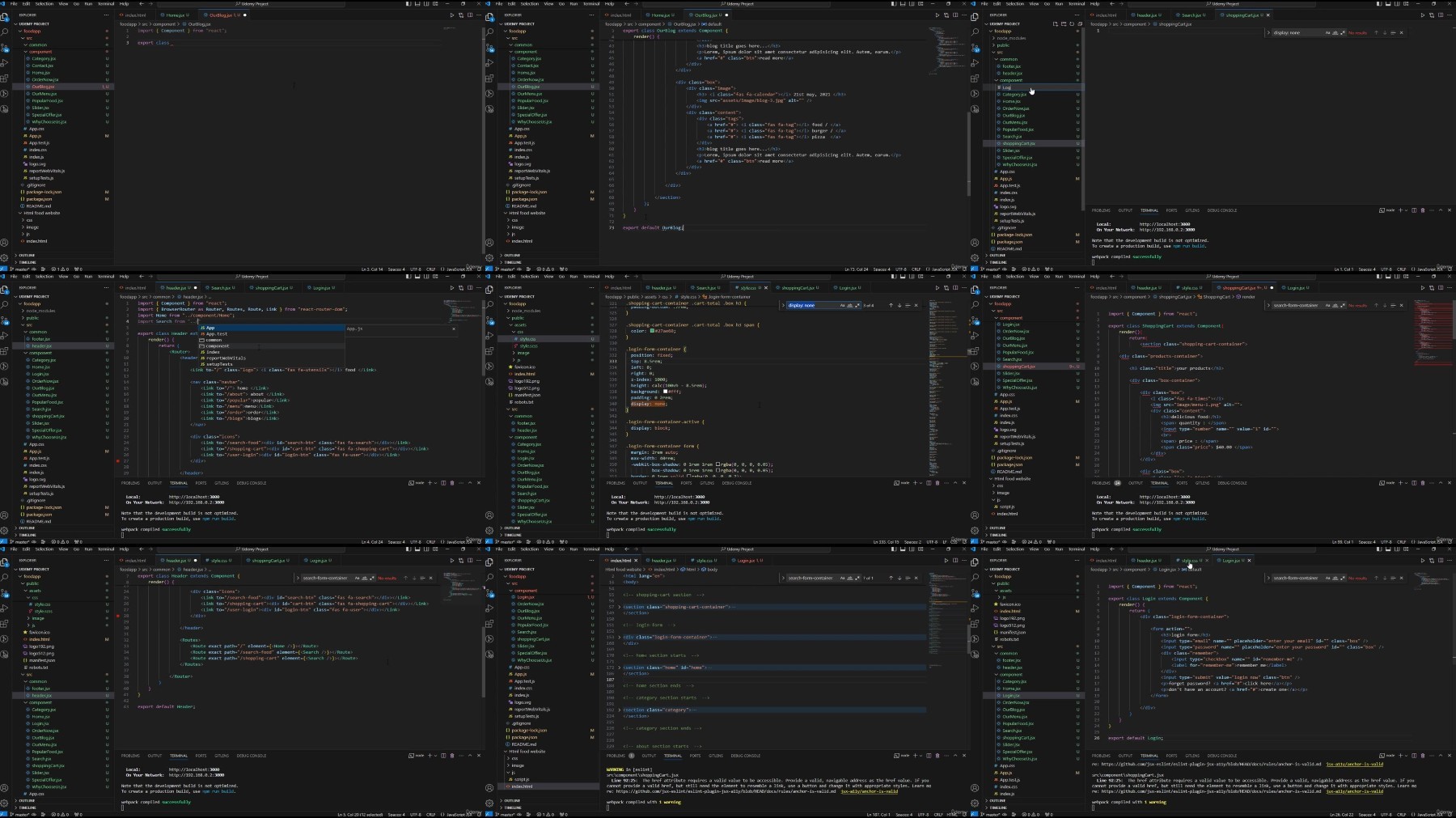Expand TIMELINE section in top-left window
Image resolution: width=1456 pixels, height=818 pixels.
(27, 262)
